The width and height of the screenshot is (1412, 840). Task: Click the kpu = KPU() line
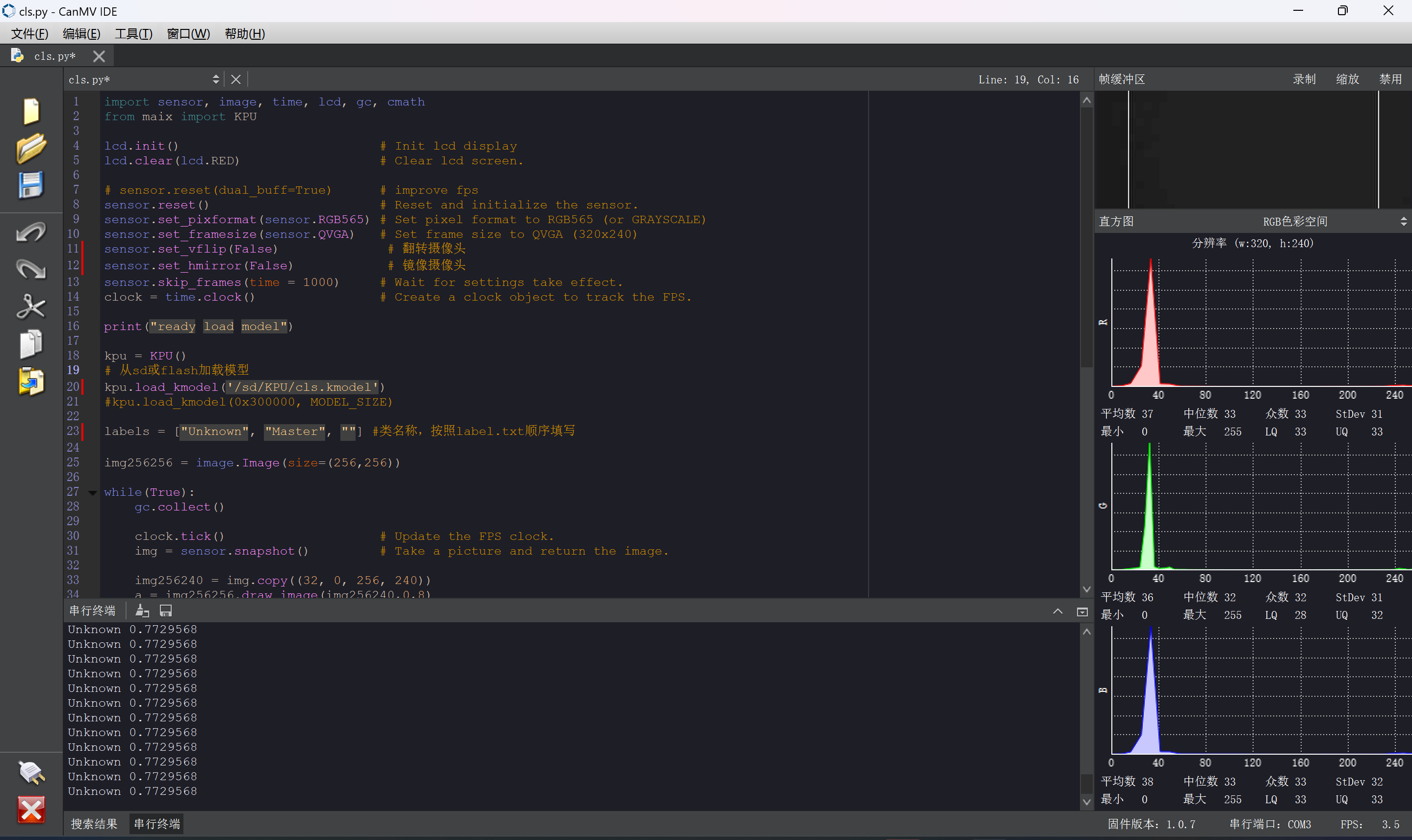pyautogui.click(x=145, y=356)
